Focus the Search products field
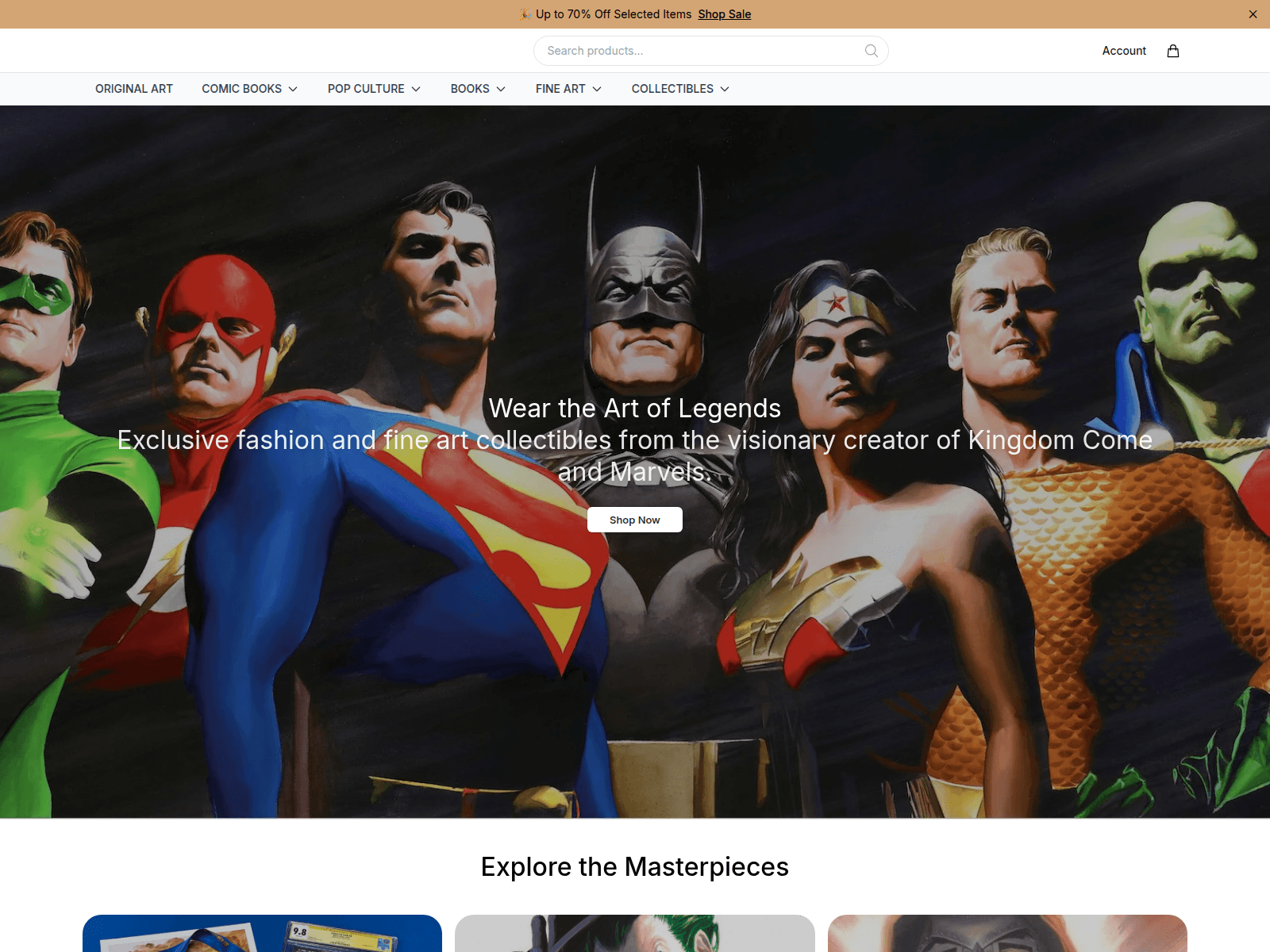The height and width of the screenshot is (952, 1270). 710,51
